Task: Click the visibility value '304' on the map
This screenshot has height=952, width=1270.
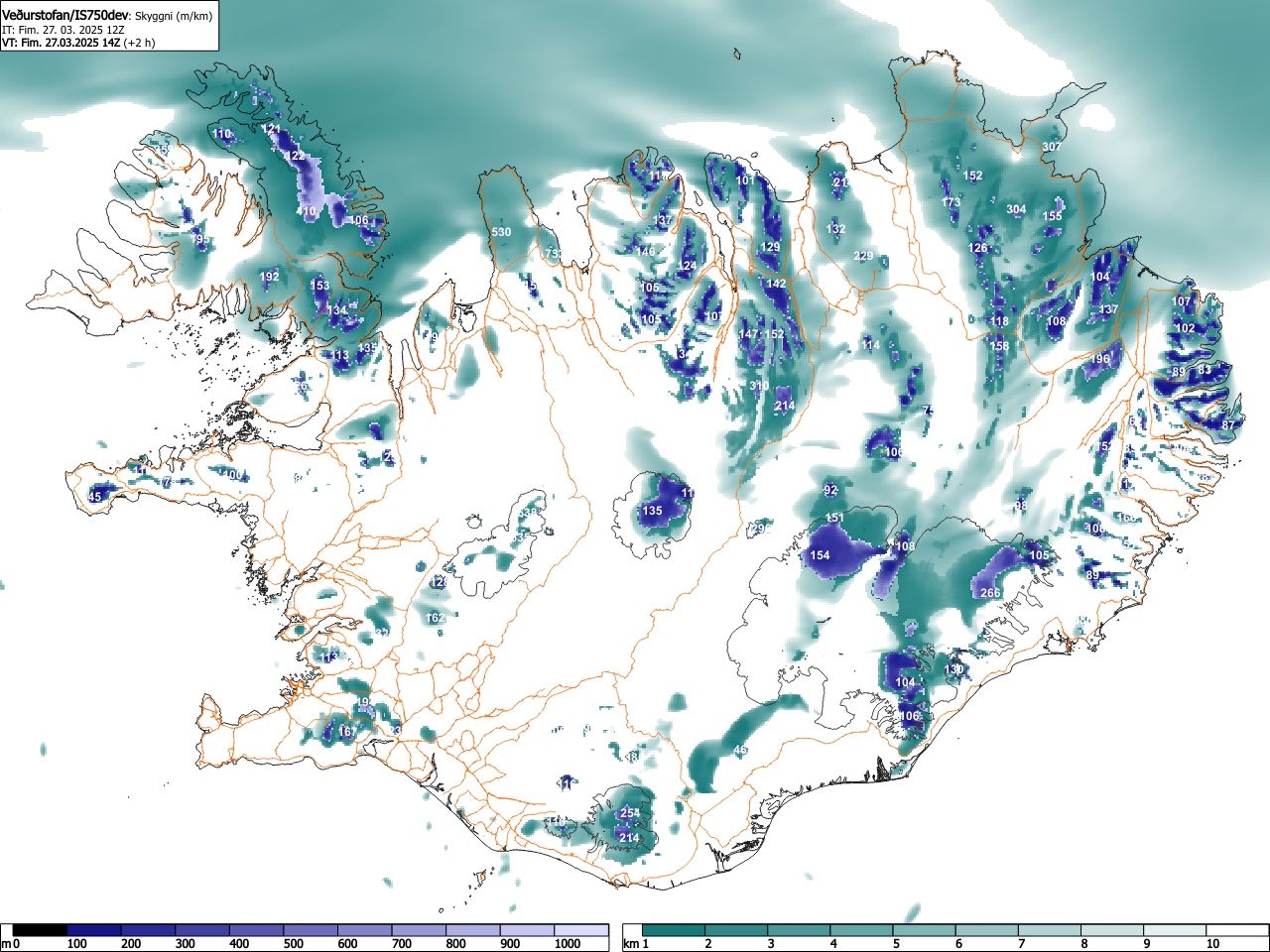Action: pos(1016,209)
